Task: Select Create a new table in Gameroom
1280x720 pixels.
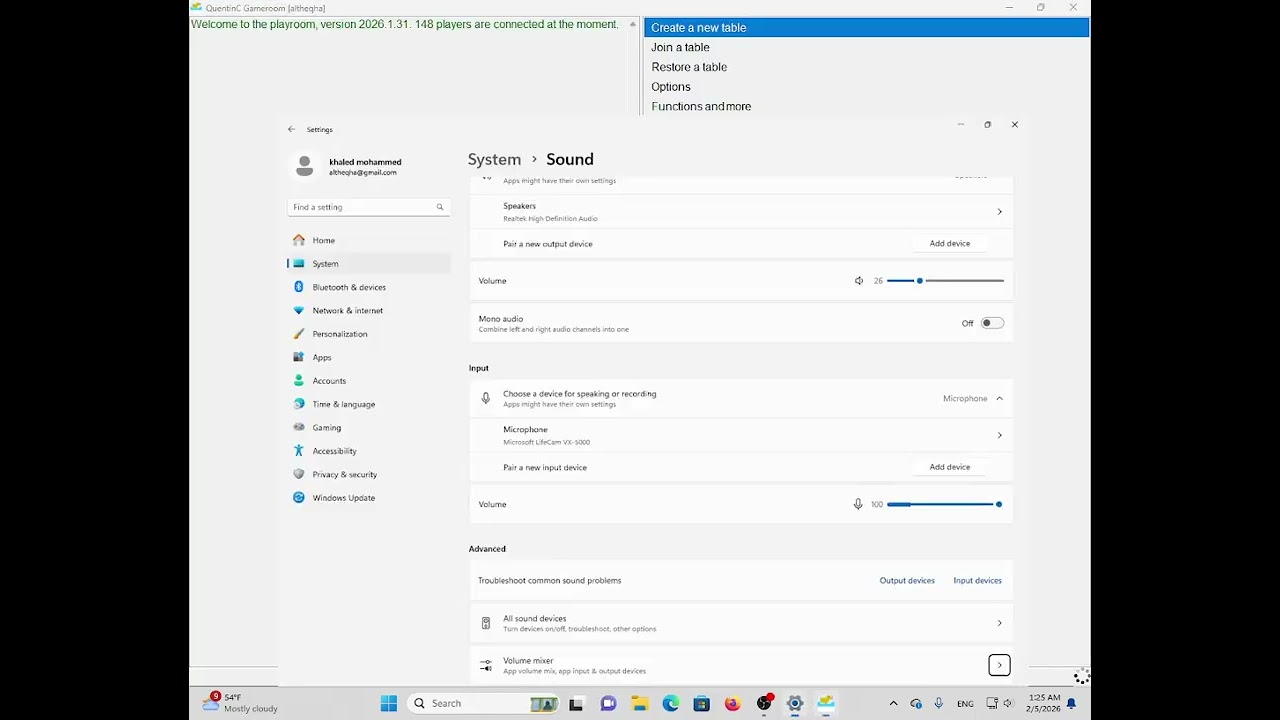Action: click(866, 28)
